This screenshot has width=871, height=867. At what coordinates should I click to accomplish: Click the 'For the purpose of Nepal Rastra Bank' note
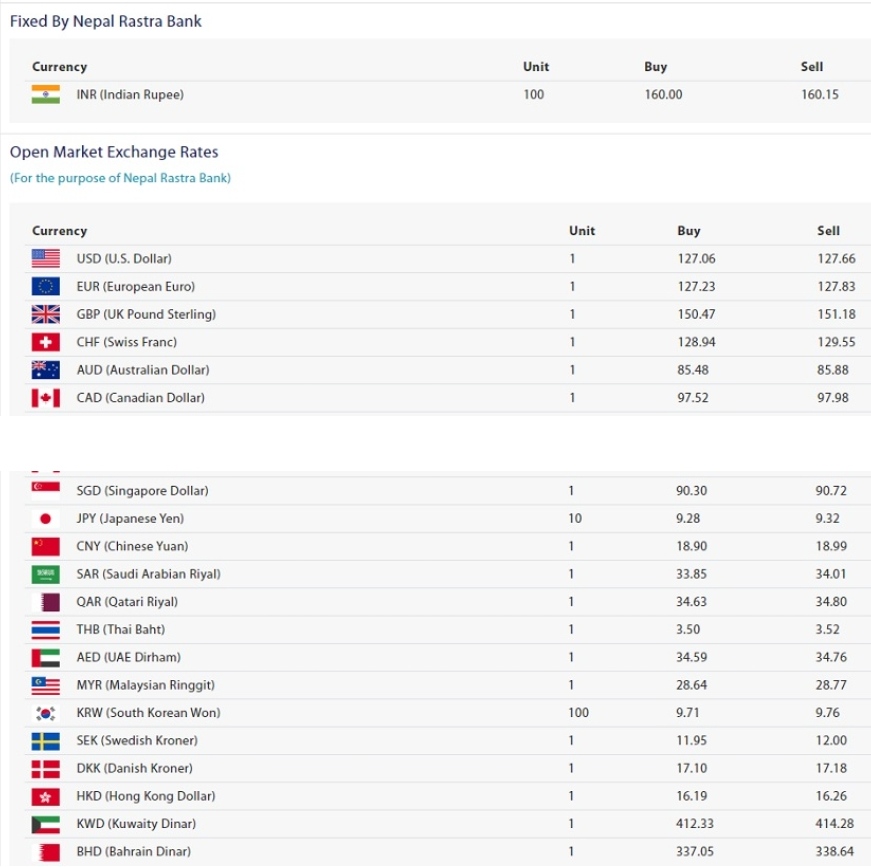click(120, 178)
